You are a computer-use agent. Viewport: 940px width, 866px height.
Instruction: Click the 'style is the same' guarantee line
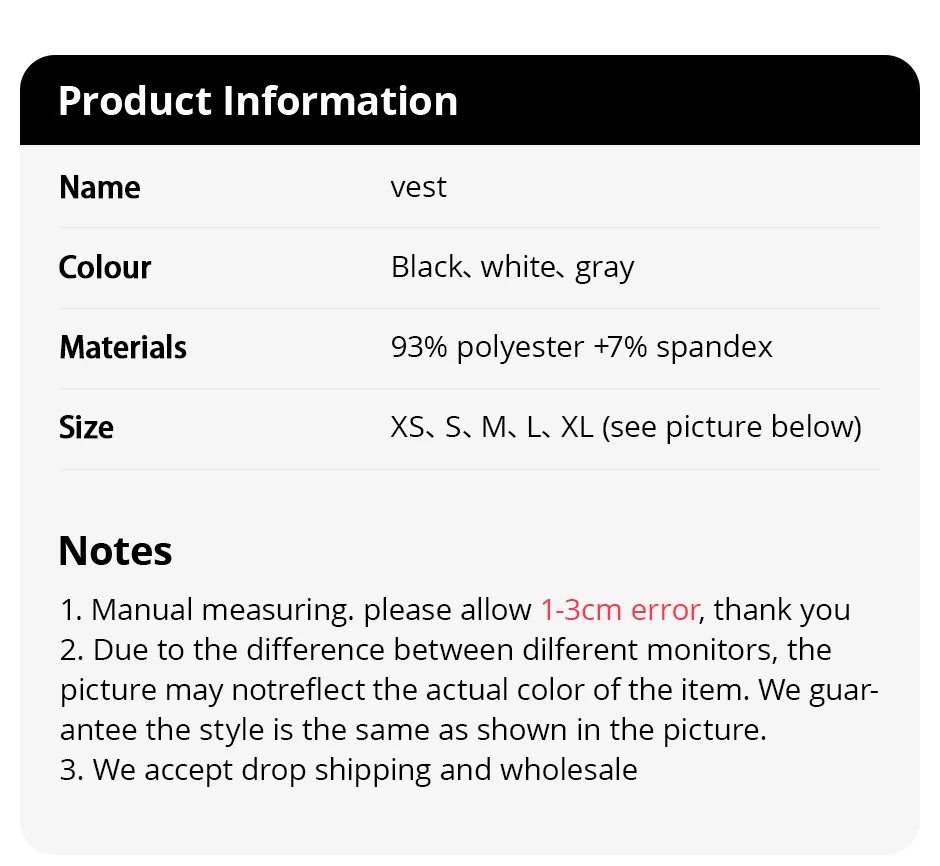coord(413,731)
